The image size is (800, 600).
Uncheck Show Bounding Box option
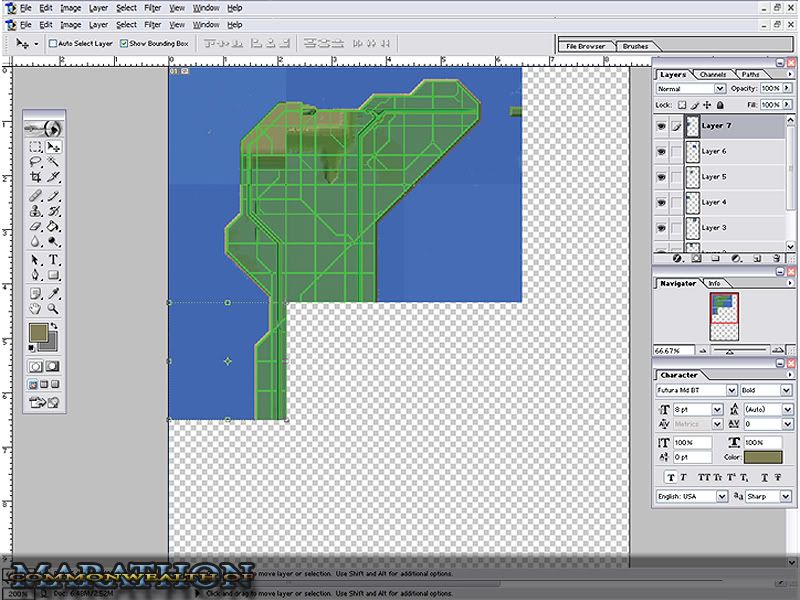123,44
